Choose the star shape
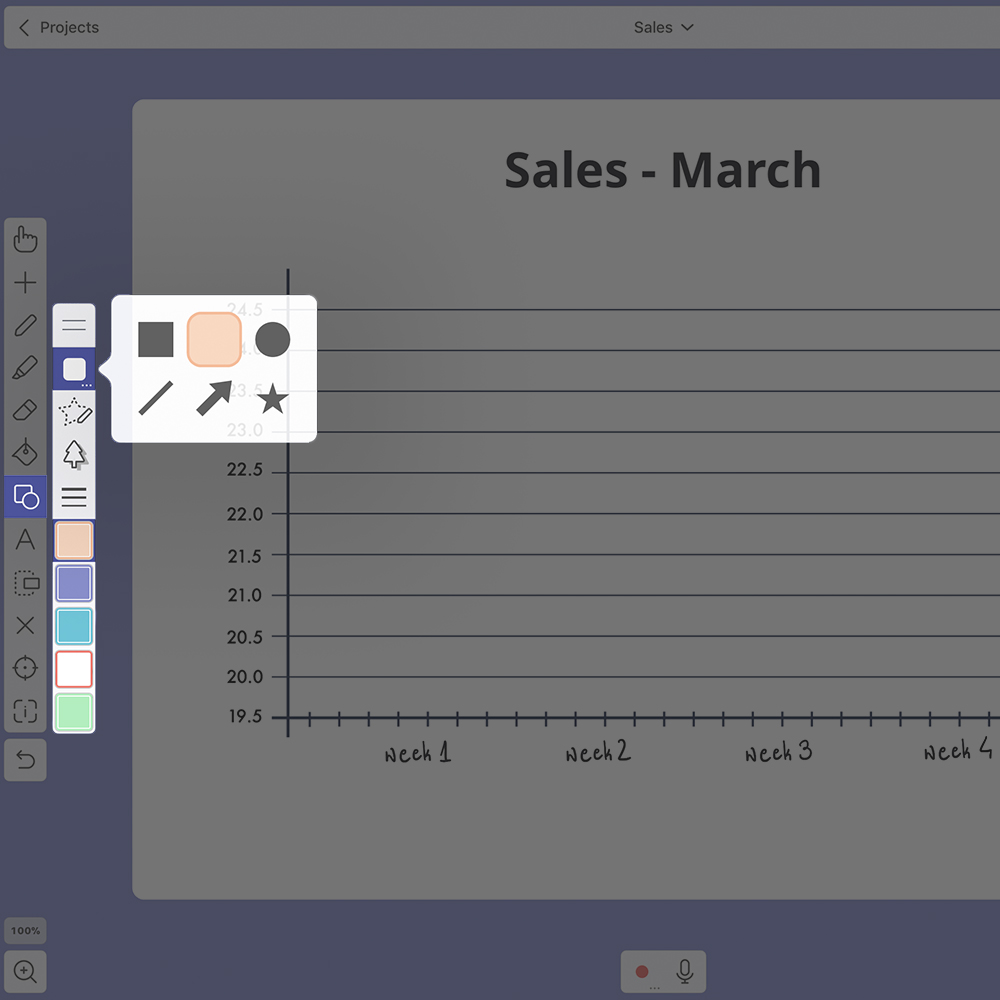Screen dimensions: 1000x1000 pos(272,398)
